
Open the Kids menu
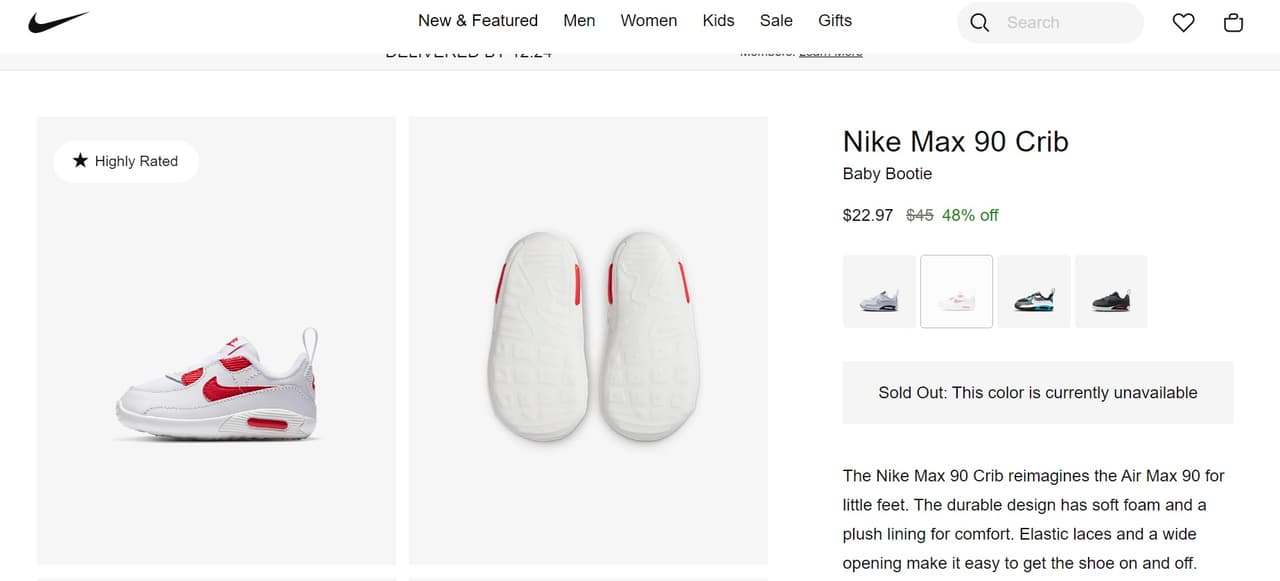[717, 20]
